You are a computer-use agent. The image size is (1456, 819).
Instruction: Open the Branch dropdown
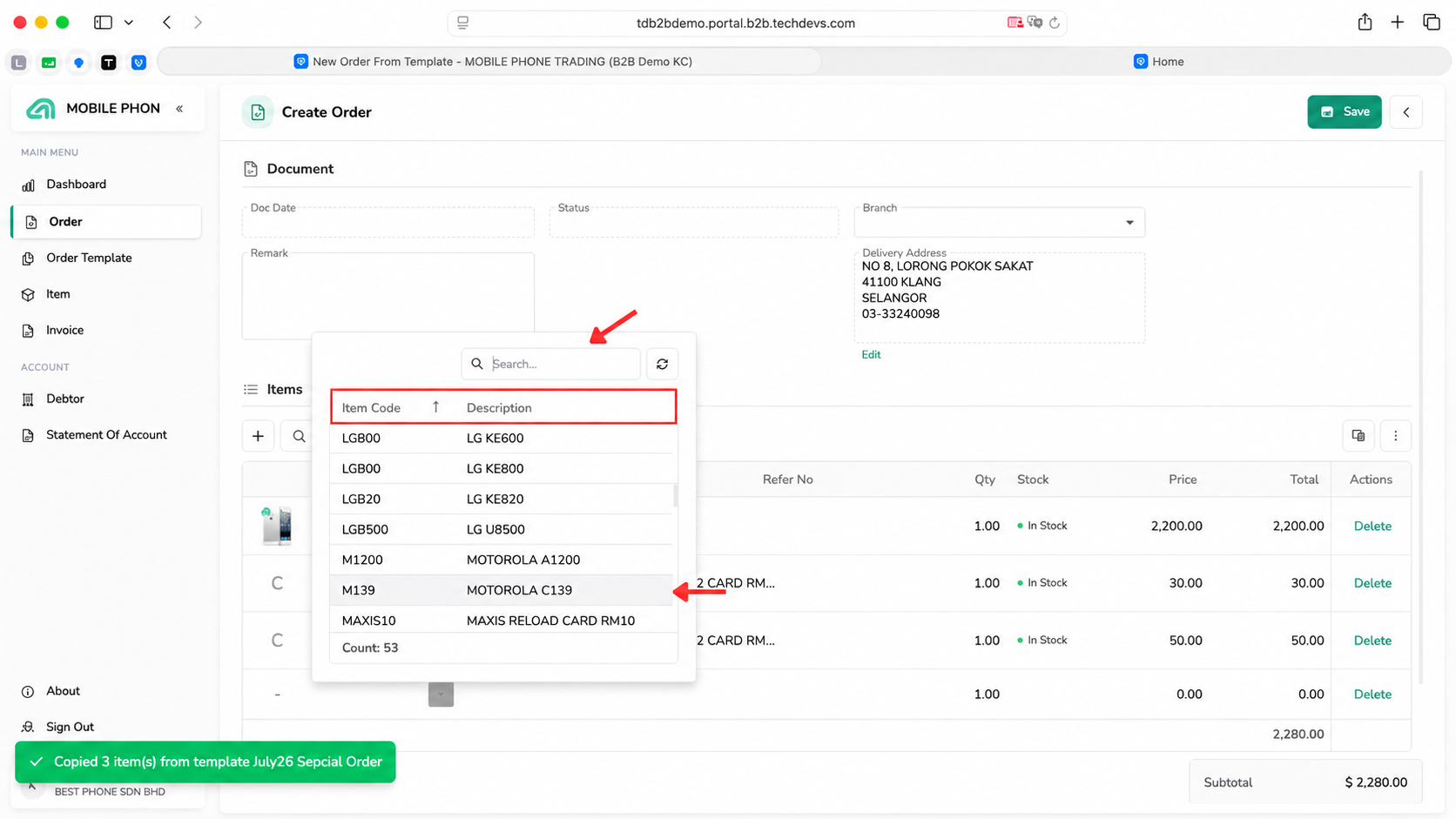999,222
